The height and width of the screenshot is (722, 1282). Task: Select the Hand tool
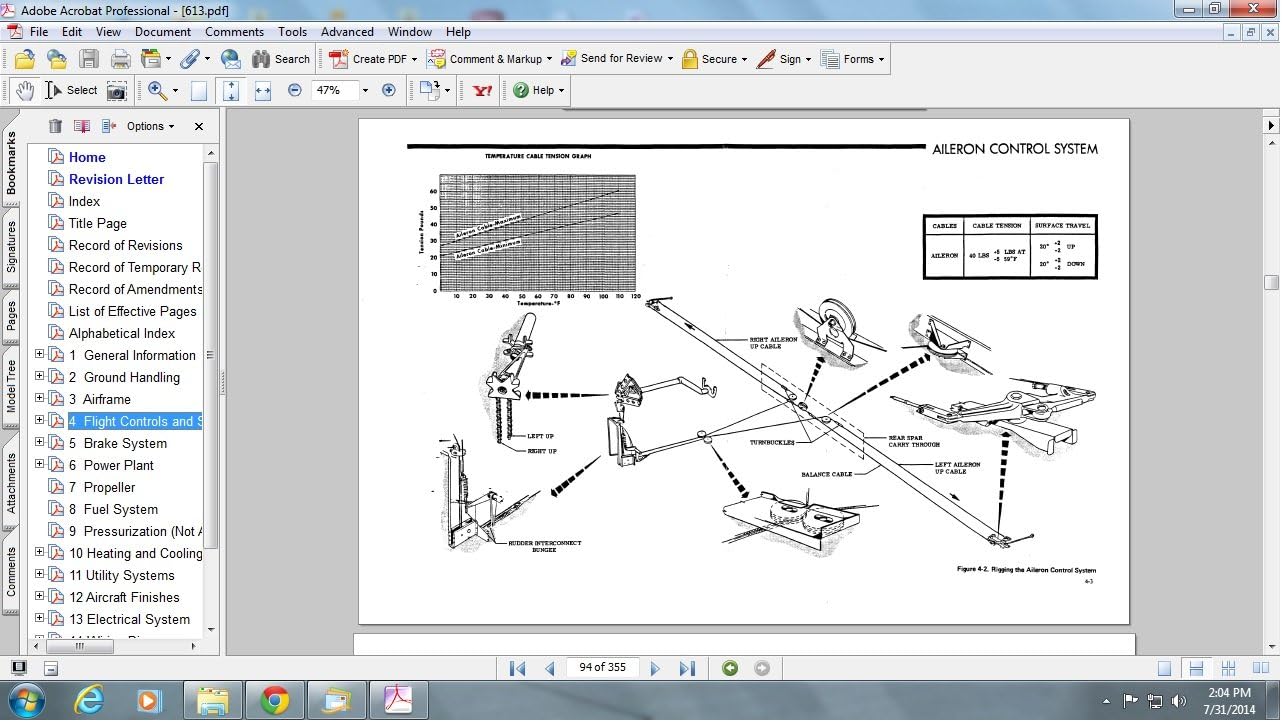(25, 91)
